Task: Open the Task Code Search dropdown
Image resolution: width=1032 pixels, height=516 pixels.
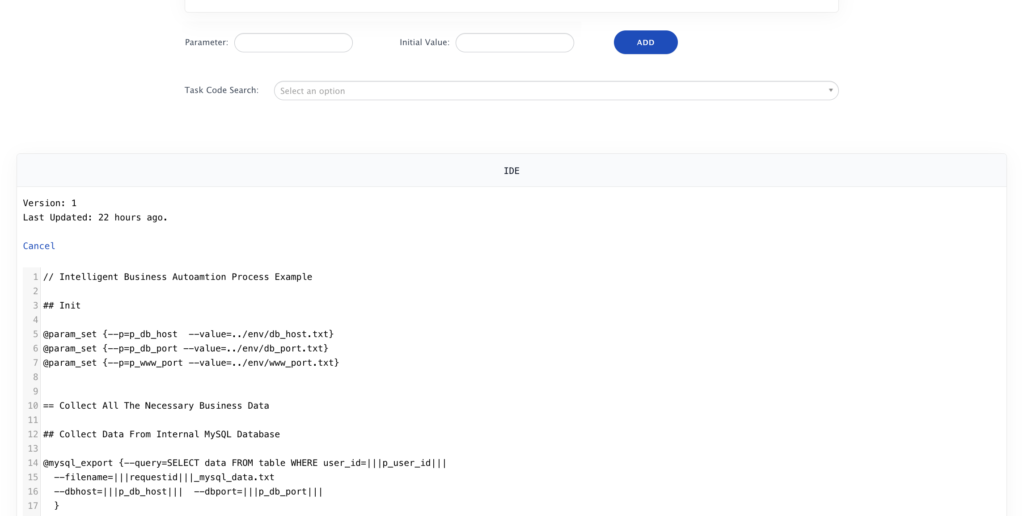Action: [556, 91]
